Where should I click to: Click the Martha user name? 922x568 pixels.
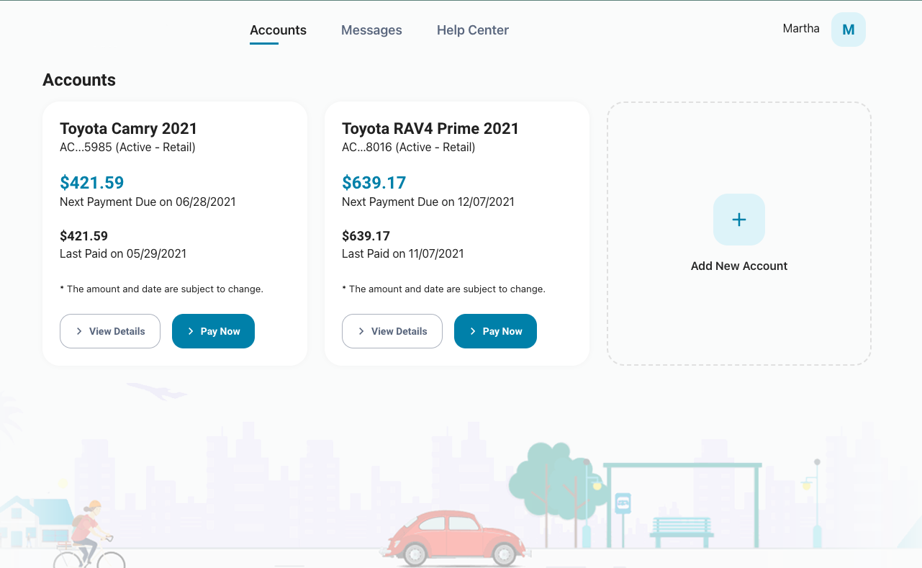pos(800,29)
